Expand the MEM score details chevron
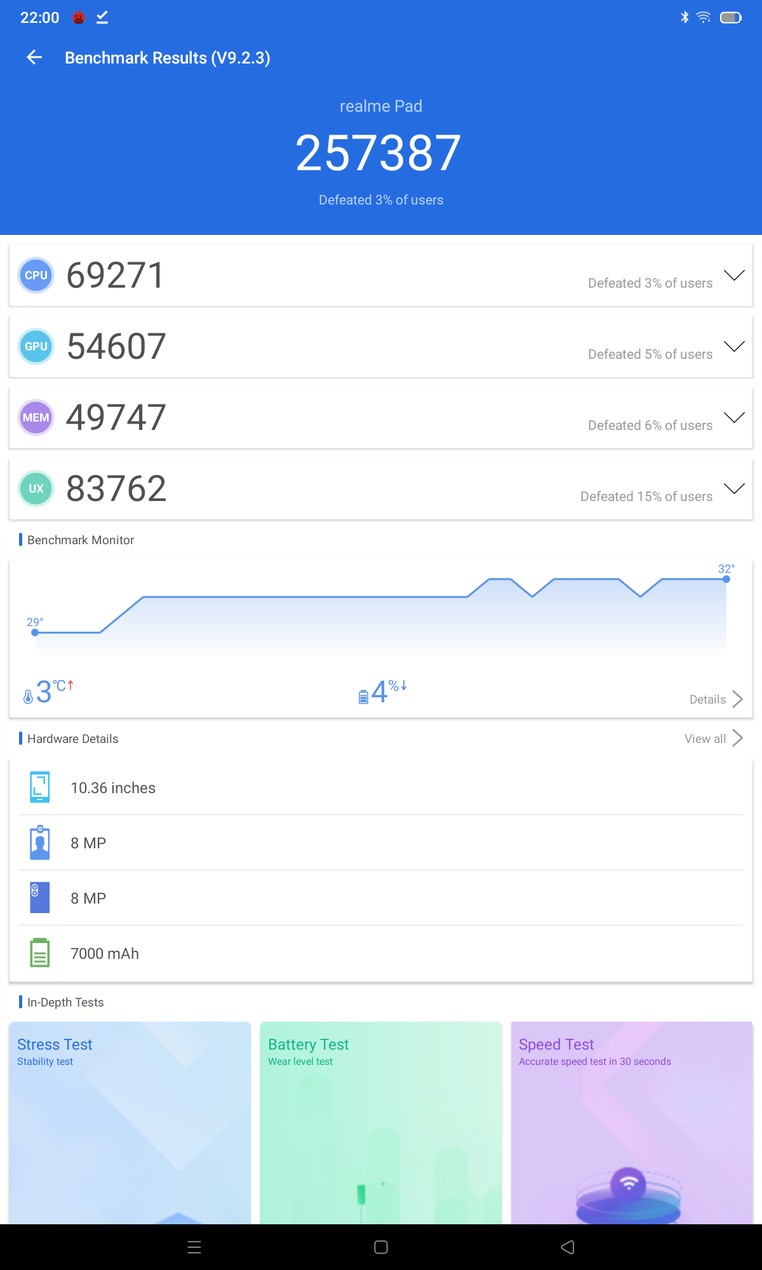762x1270 pixels. pyautogui.click(x=734, y=417)
